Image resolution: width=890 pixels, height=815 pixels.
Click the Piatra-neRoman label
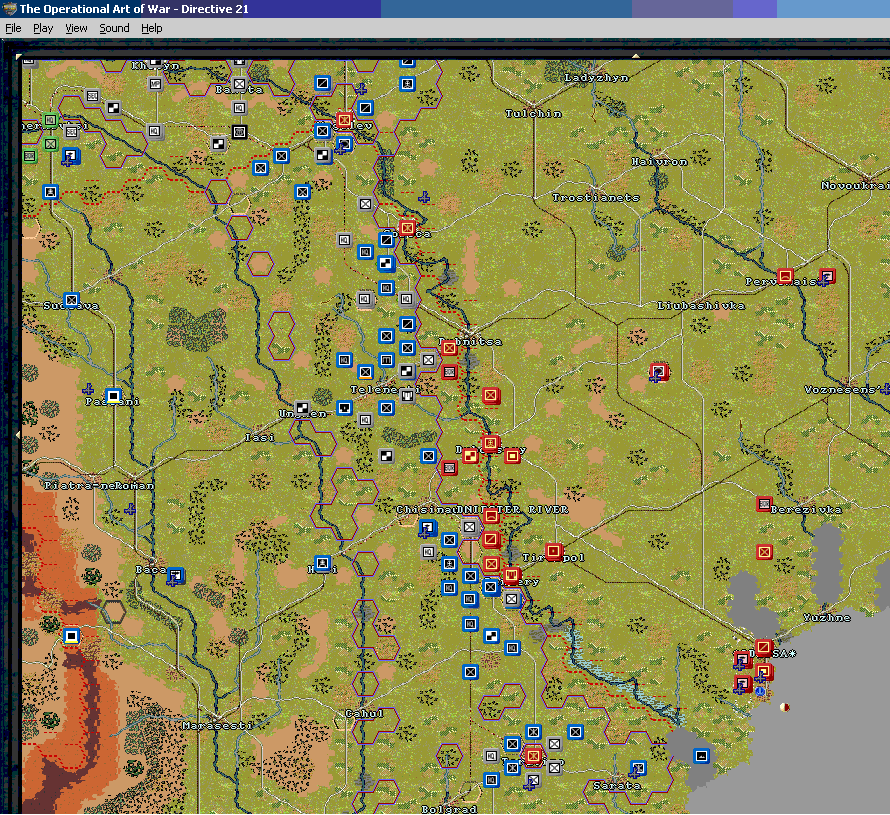pyautogui.click(x=99, y=485)
